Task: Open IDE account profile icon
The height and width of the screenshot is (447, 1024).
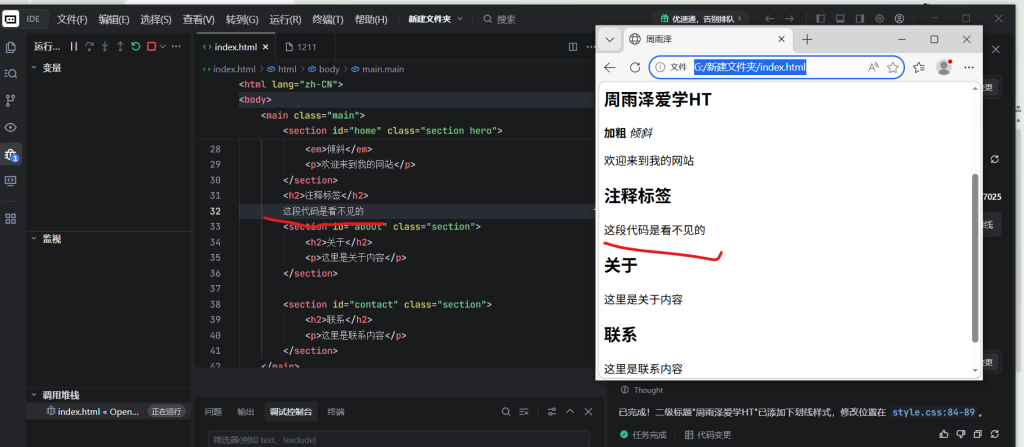Action: [x=899, y=19]
